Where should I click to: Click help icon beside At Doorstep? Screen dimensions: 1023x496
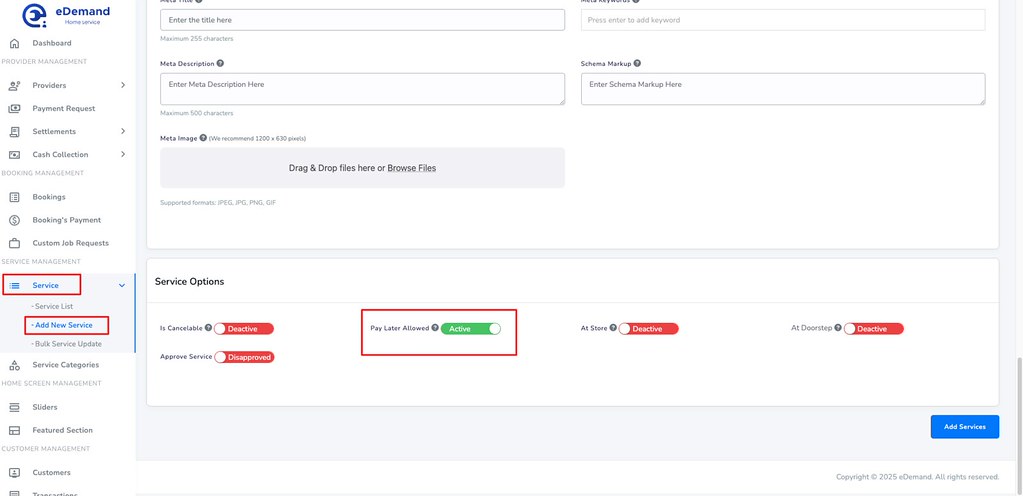838,328
